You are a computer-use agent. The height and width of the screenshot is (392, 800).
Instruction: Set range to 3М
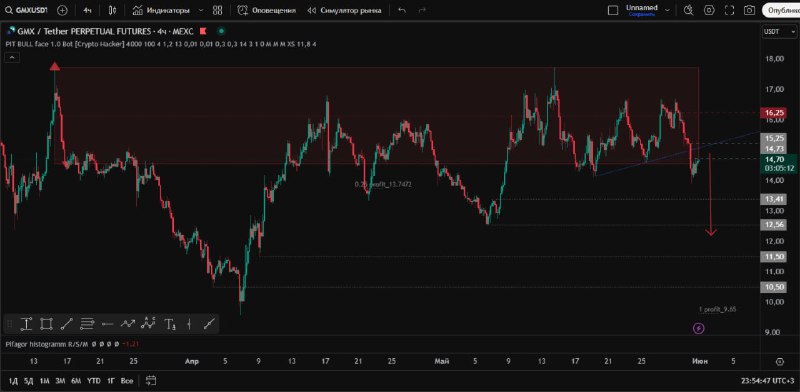pyautogui.click(x=60, y=381)
